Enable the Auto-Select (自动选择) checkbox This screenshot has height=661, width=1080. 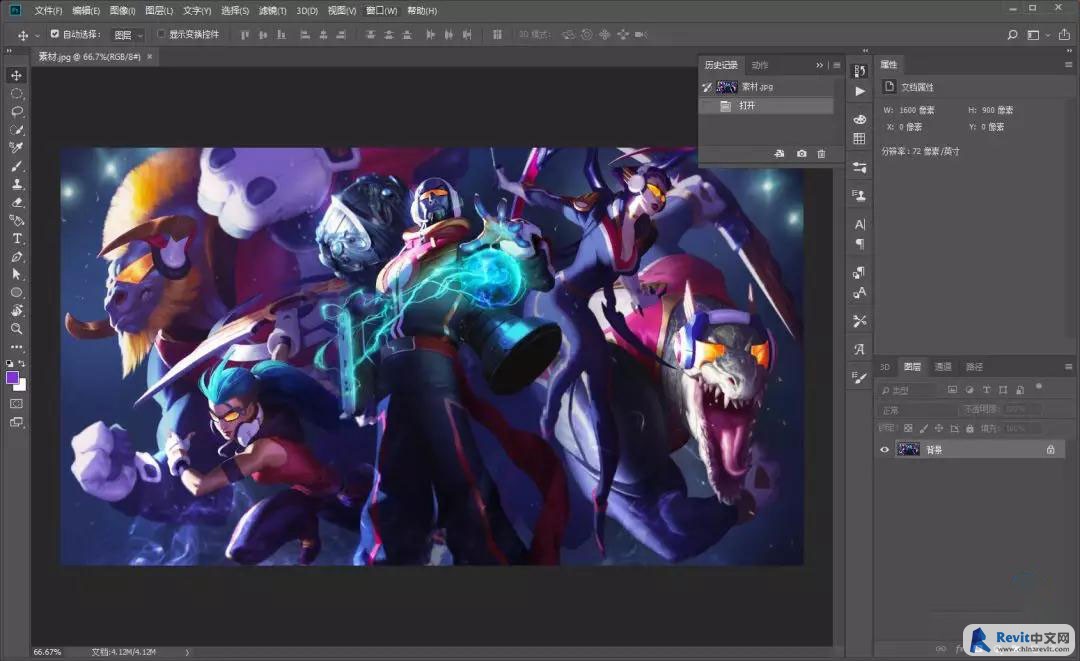[54, 34]
